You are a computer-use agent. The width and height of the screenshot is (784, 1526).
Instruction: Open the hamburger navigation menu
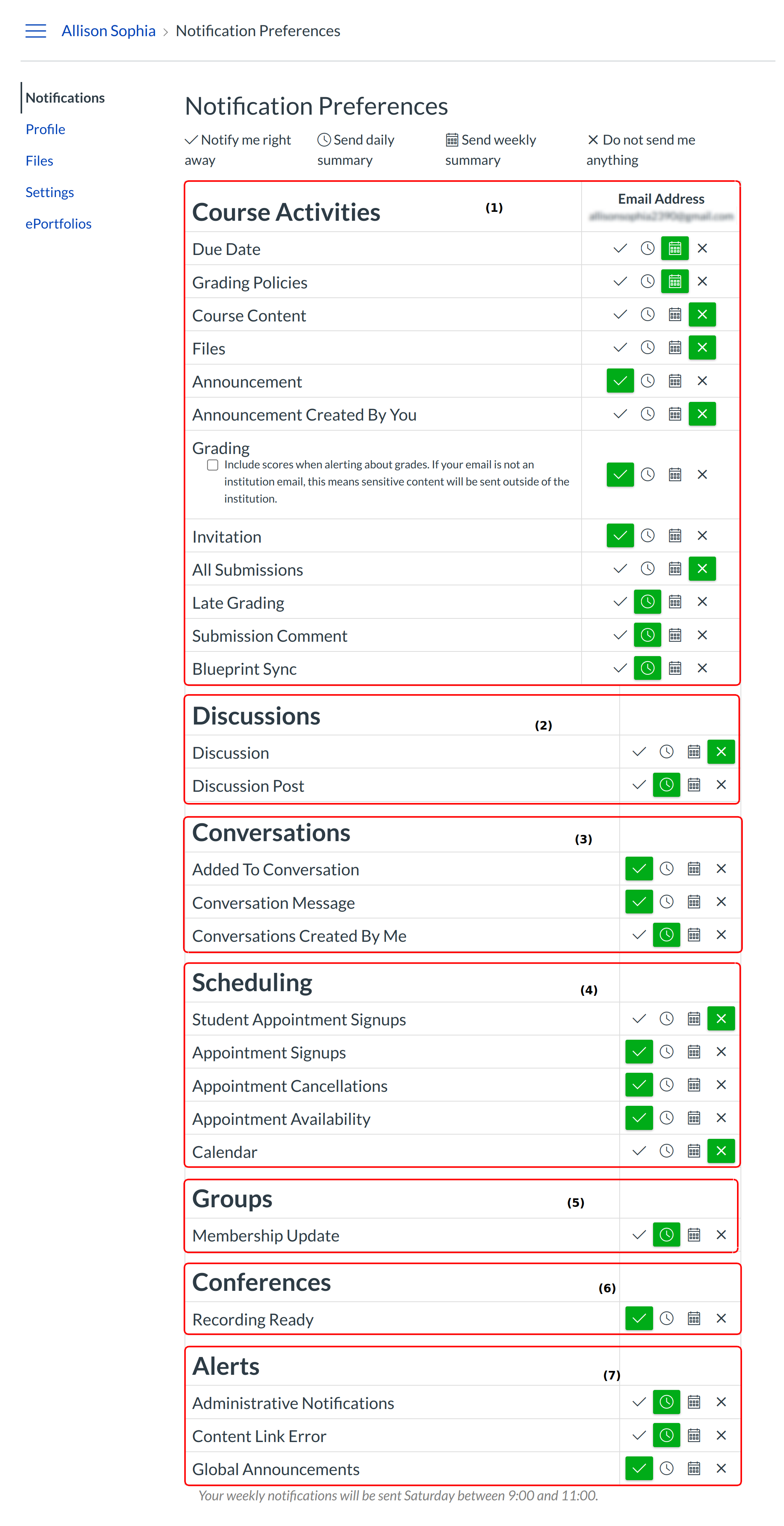click(35, 31)
